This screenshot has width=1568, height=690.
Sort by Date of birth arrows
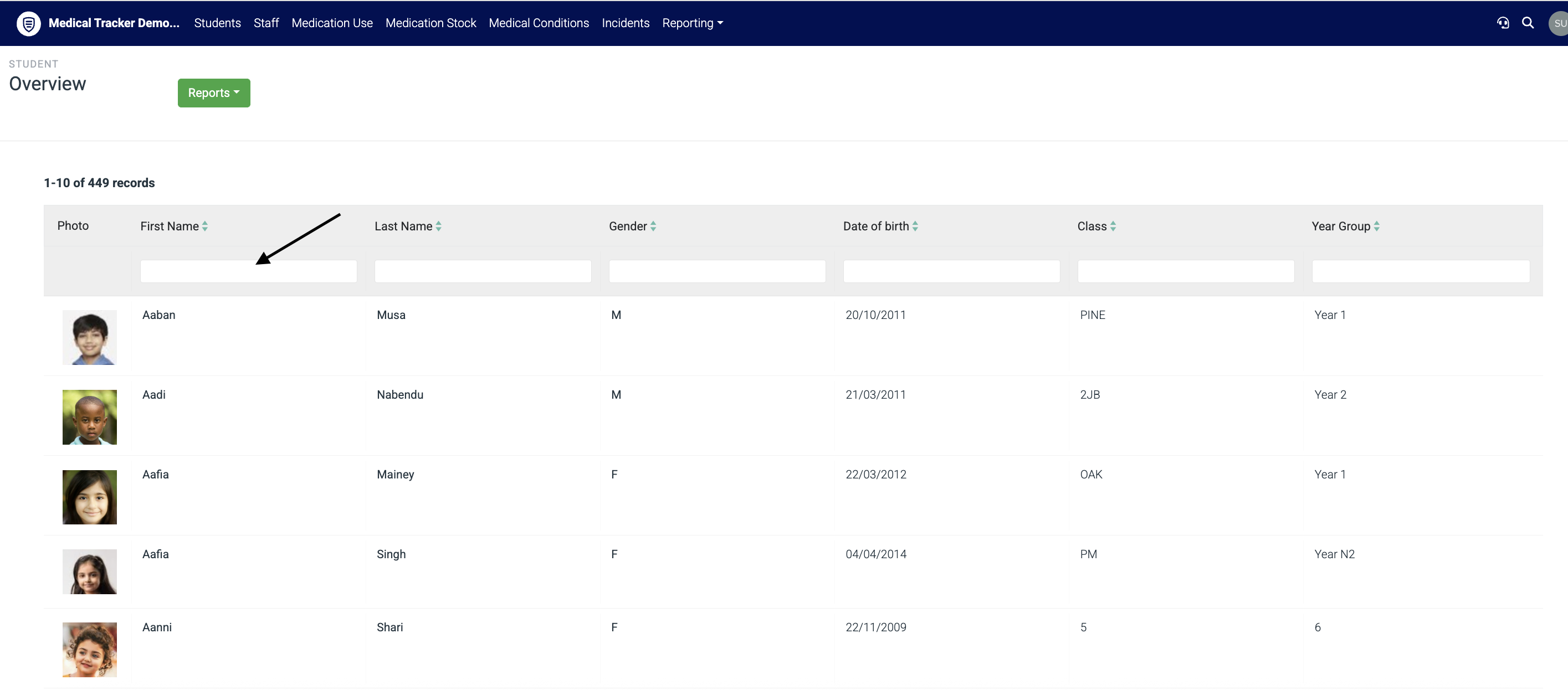pyautogui.click(x=915, y=226)
